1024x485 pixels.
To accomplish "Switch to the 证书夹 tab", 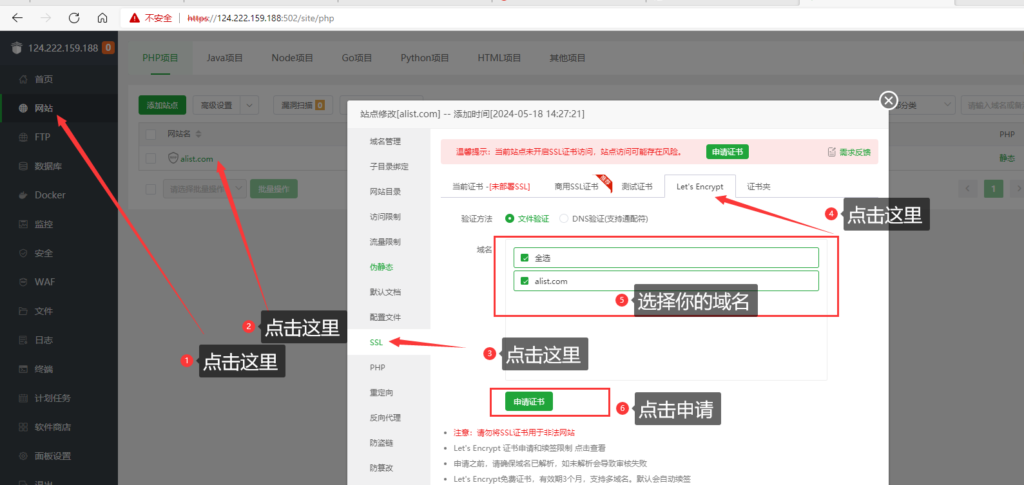I will [758, 187].
